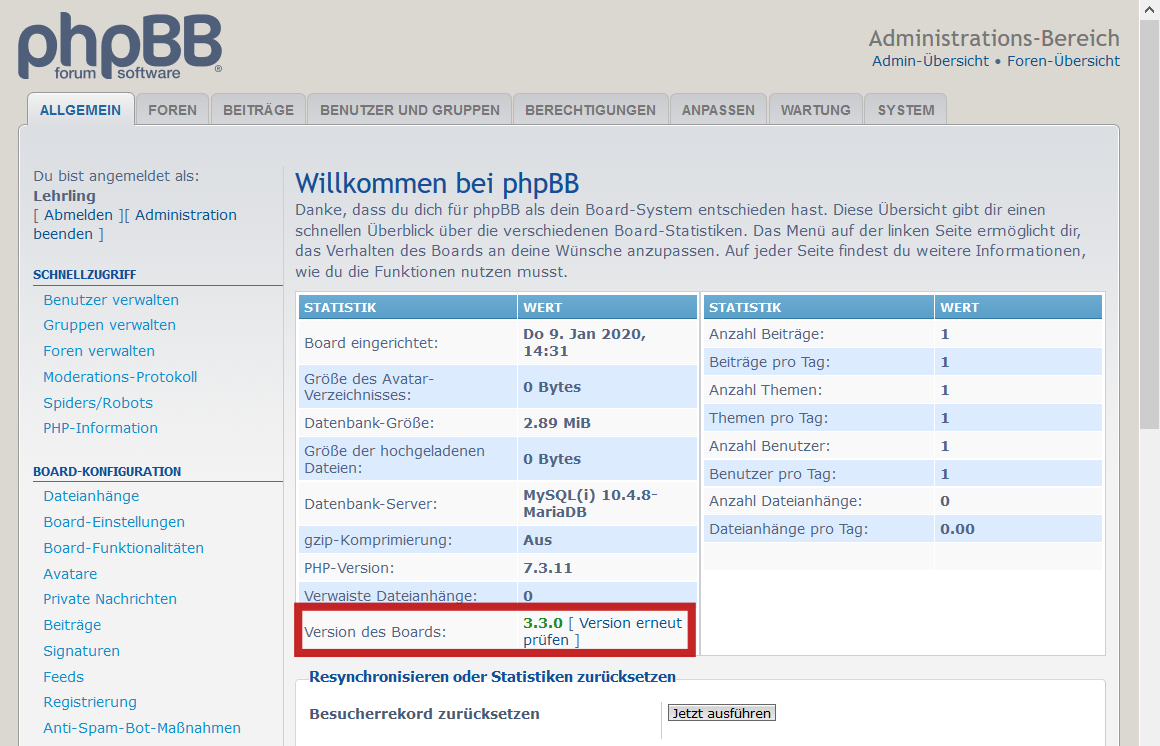Click the Anzahl Benutzer label
1160x746 pixels.
click(769, 446)
